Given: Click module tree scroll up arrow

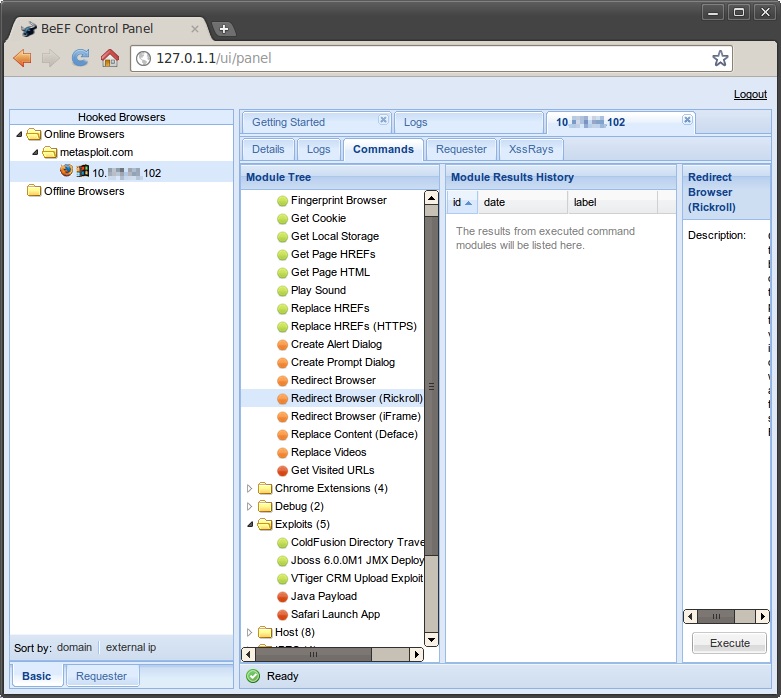Looking at the screenshot, I should tap(431, 198).
